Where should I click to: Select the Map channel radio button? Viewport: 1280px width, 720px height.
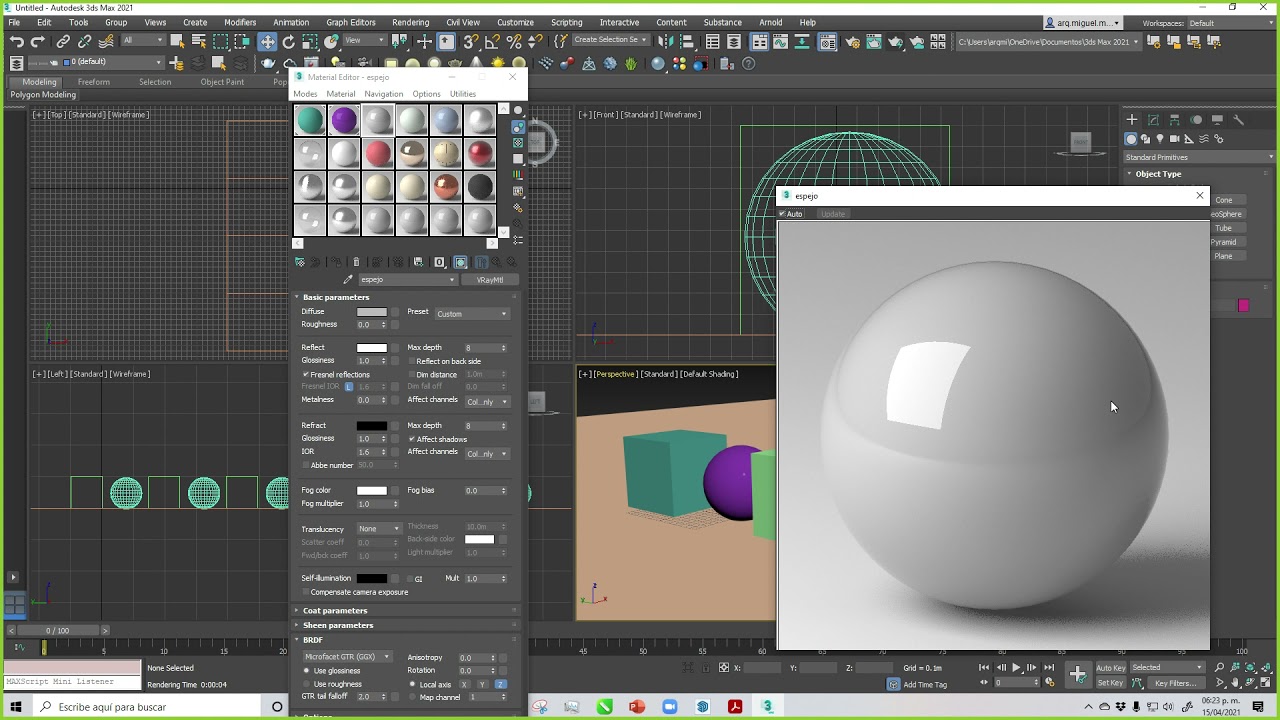pos(412,697)
